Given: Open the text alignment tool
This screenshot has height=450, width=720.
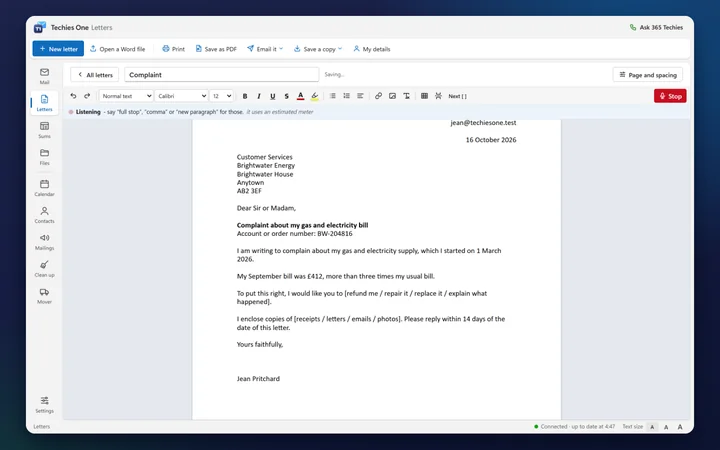Looking at the screenshot, I should [360, 96].
